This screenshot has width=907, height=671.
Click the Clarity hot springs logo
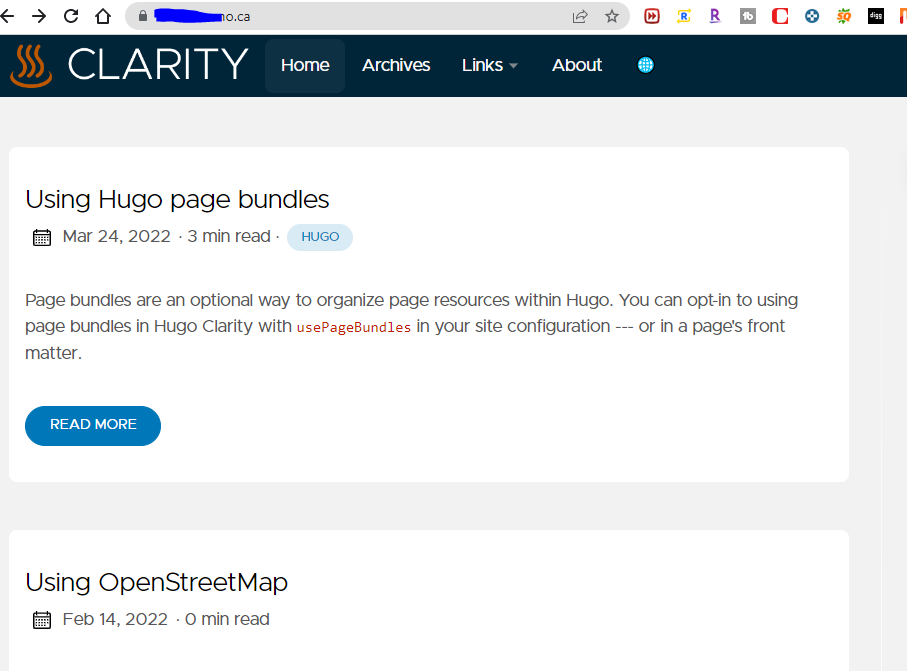click(x=31, y=66)
